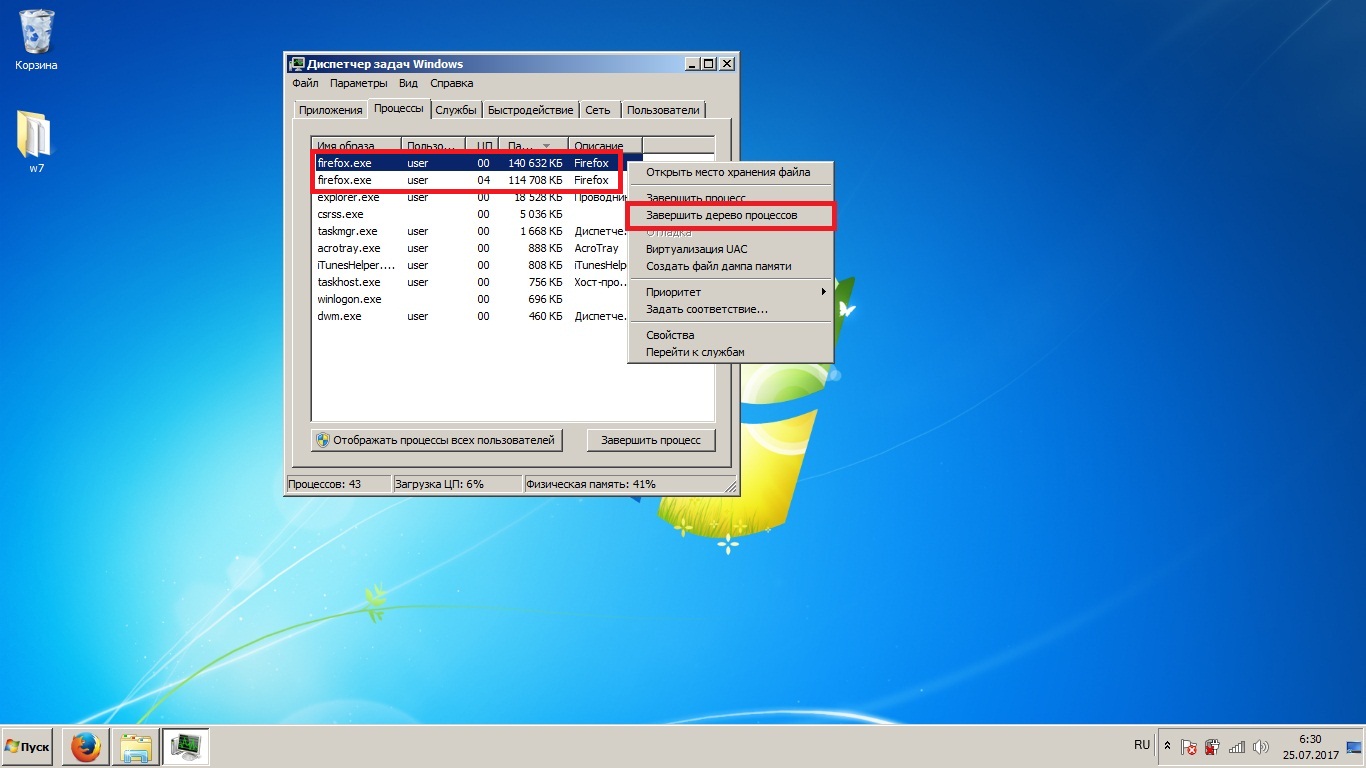Choose Перейти к службам
The height and width of the screenshot is (768, 1366).
[728, 352]
